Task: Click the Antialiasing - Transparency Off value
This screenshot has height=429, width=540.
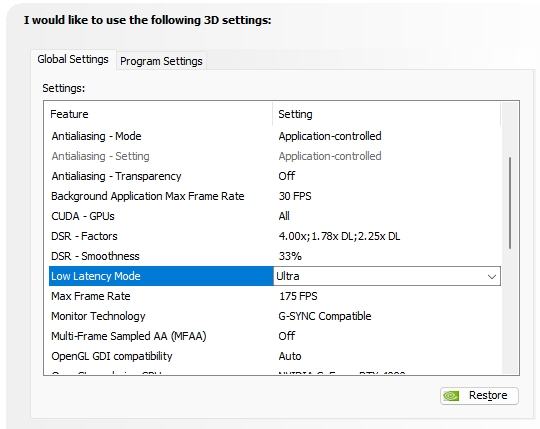Action: click(x=287, y=176)
